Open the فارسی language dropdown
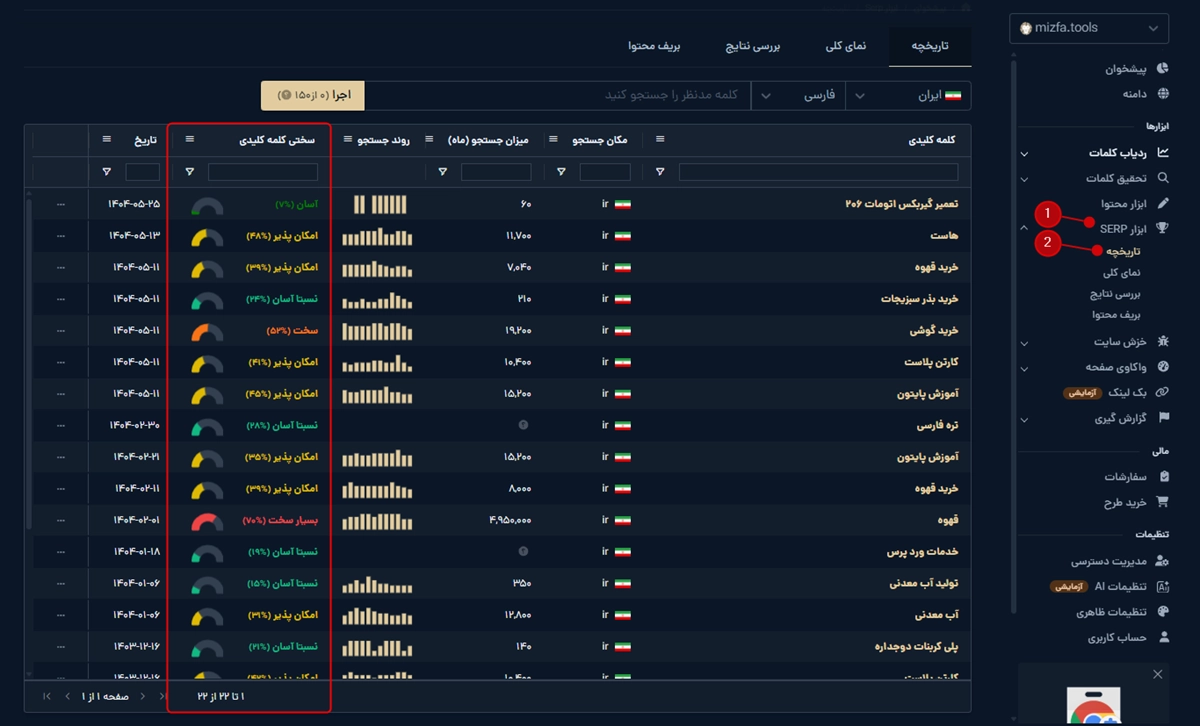This screenshot has height=726, width=1200. coord(798,95)
